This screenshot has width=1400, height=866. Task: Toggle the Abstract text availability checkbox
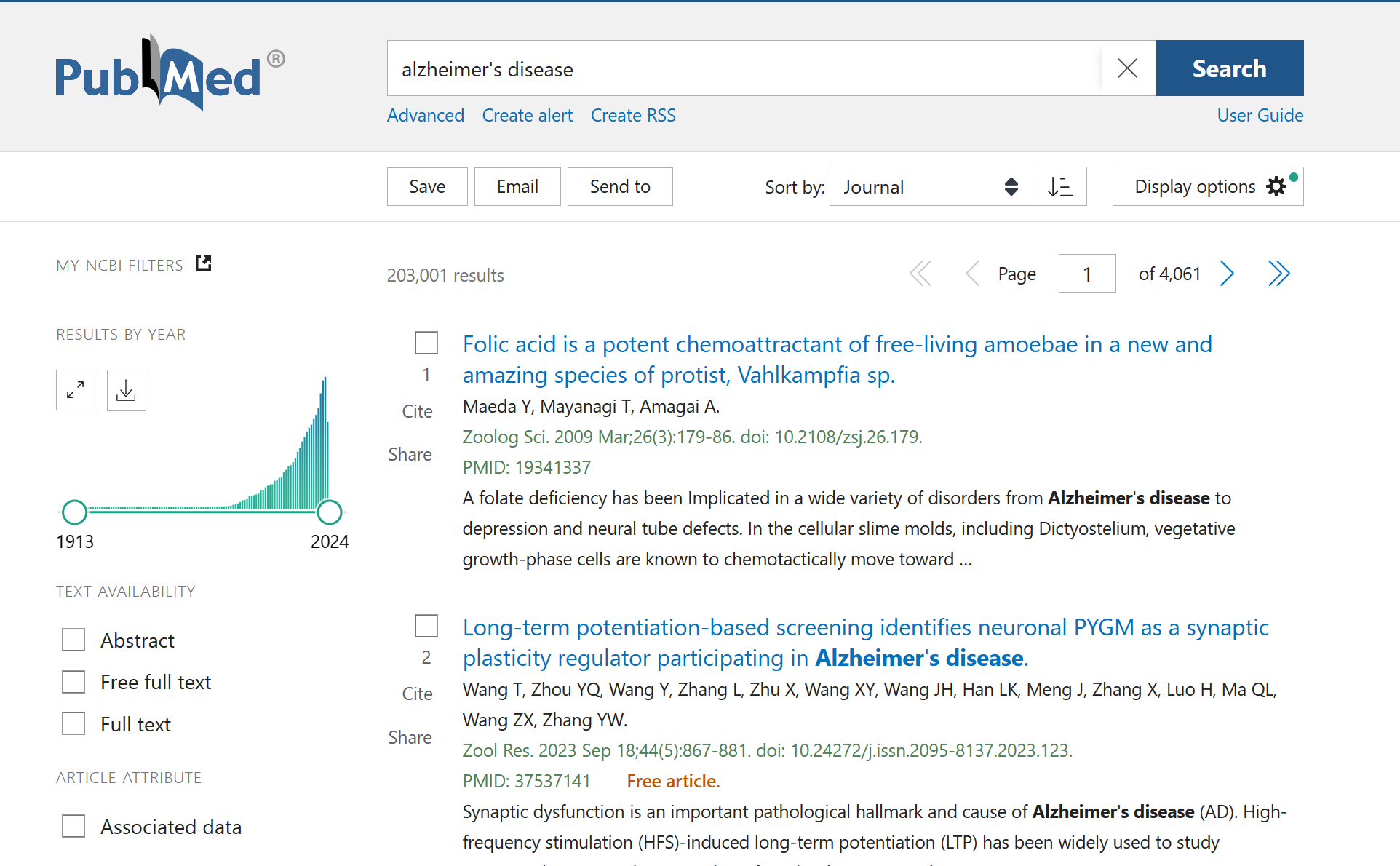click(x=75, y=639)
